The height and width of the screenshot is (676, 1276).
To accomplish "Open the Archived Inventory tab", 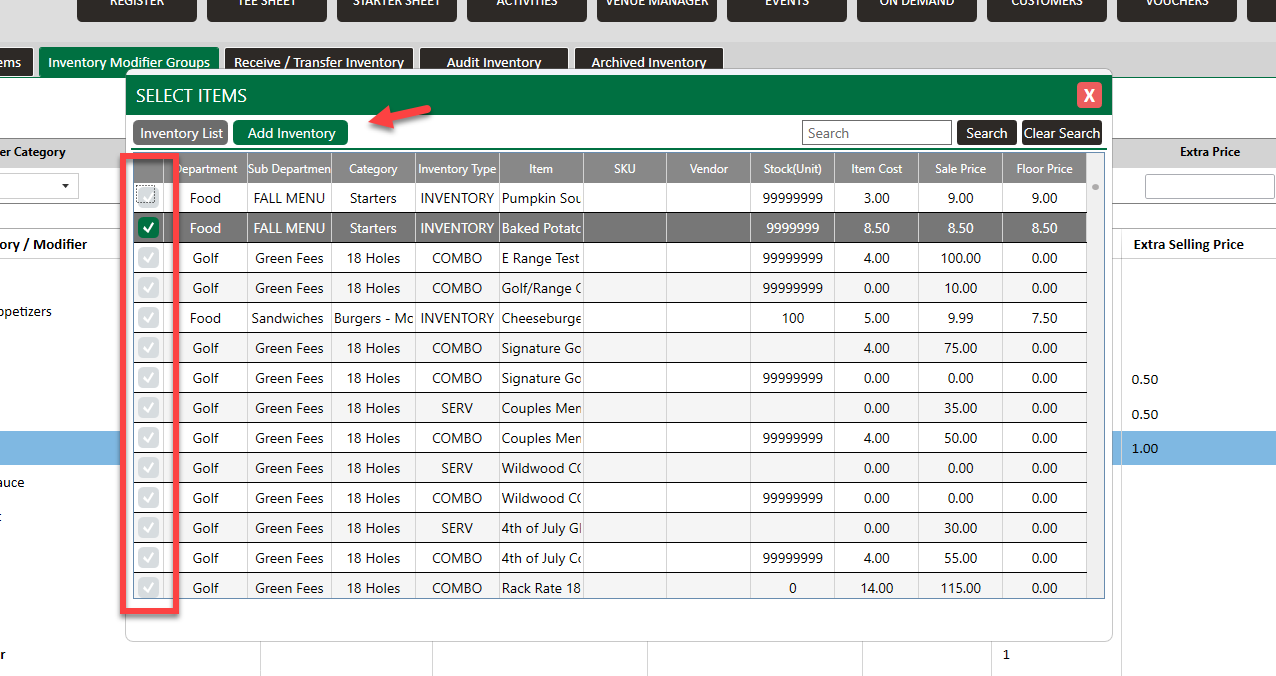I will [649, 62].
